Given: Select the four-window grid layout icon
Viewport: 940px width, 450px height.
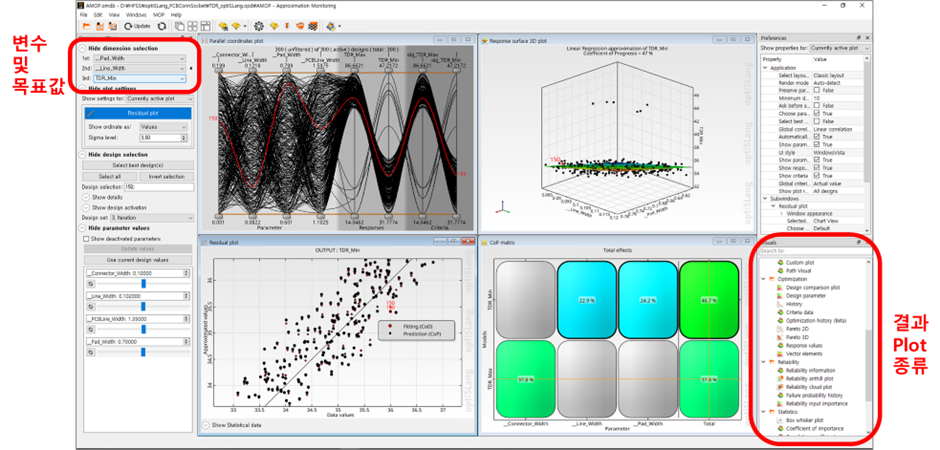Looking at the screenshot, I should pyautogui.click(x=193, y=25).
